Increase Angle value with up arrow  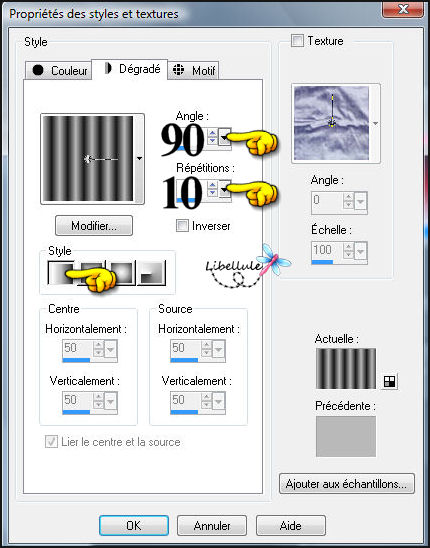coord(212,133)
